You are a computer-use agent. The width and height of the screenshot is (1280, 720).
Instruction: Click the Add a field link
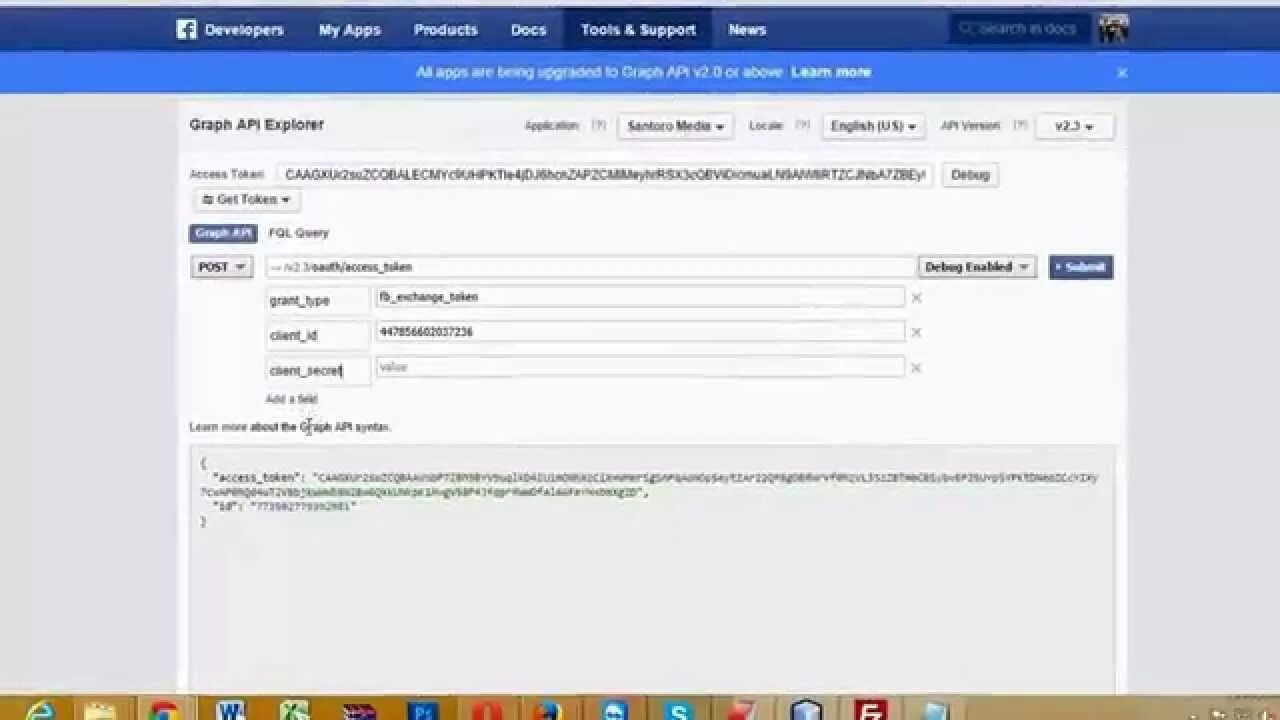[x=291, y=399]
